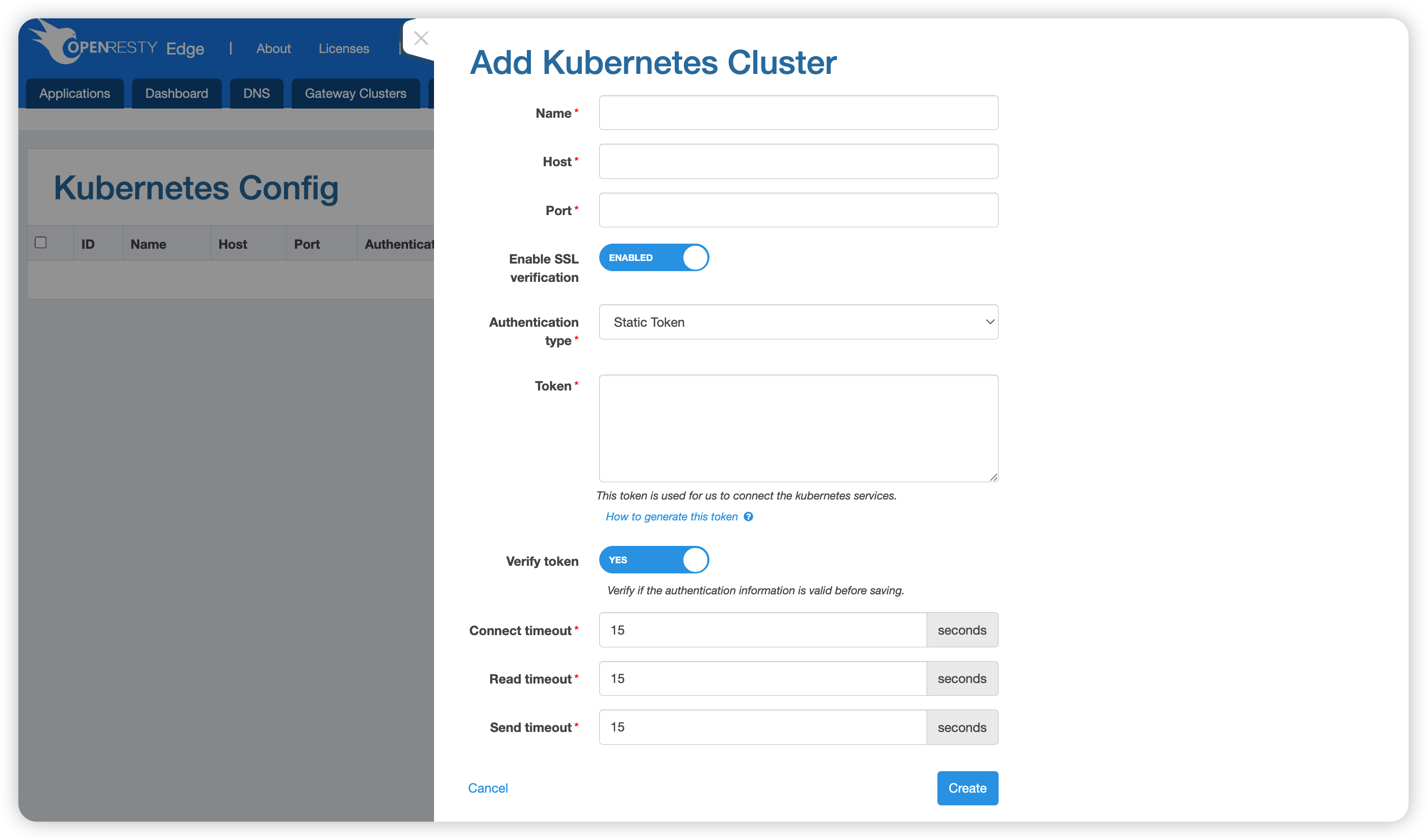
Task: Open the Gateway Clusters tab
Action: [x=355, y=93]
